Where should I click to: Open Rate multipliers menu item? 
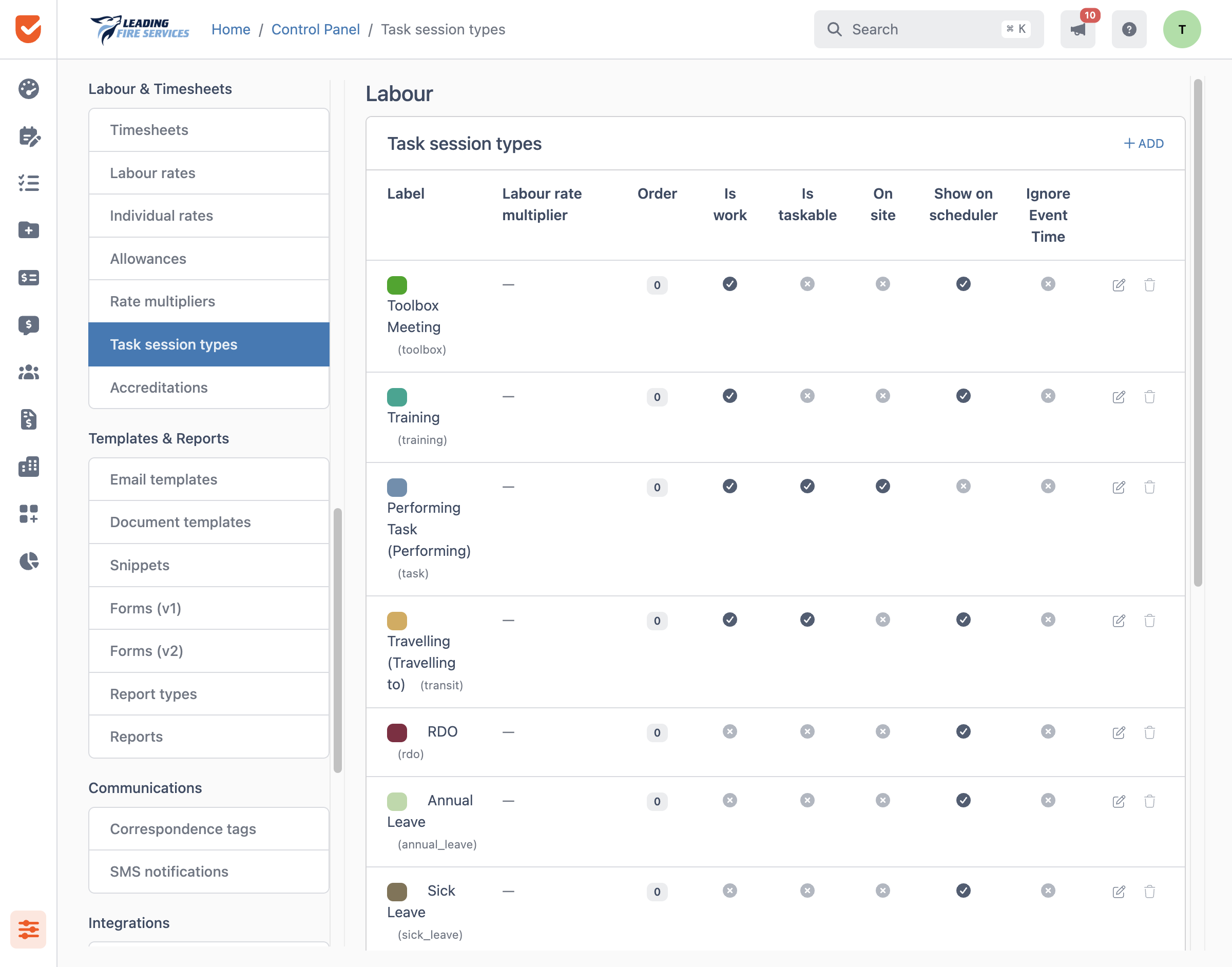[x=209, y=301]
